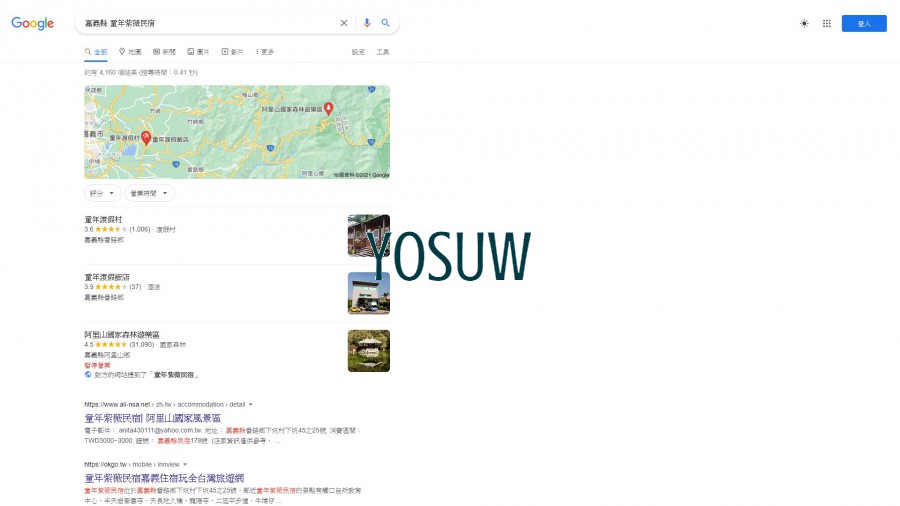This screenshot has height=506, width=900.
Task: Open the Google apps grid icon
Action: click(x=827, y=24)
